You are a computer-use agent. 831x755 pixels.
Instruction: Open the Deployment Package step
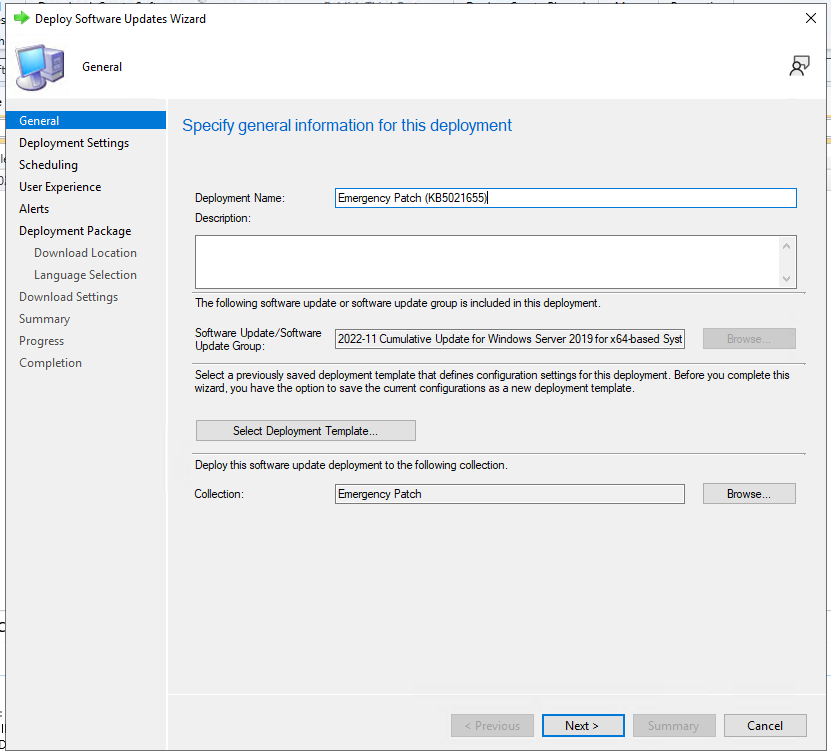pos(75,231)
